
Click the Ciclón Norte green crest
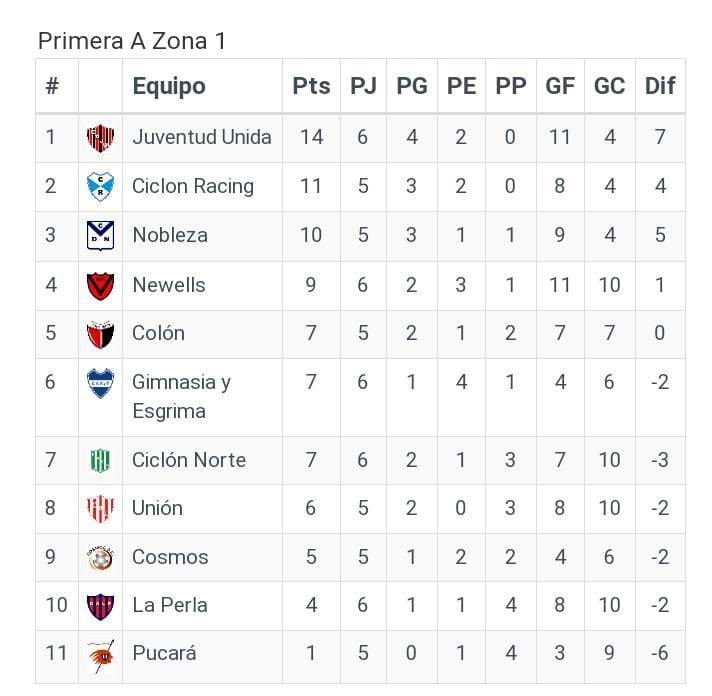100,460
